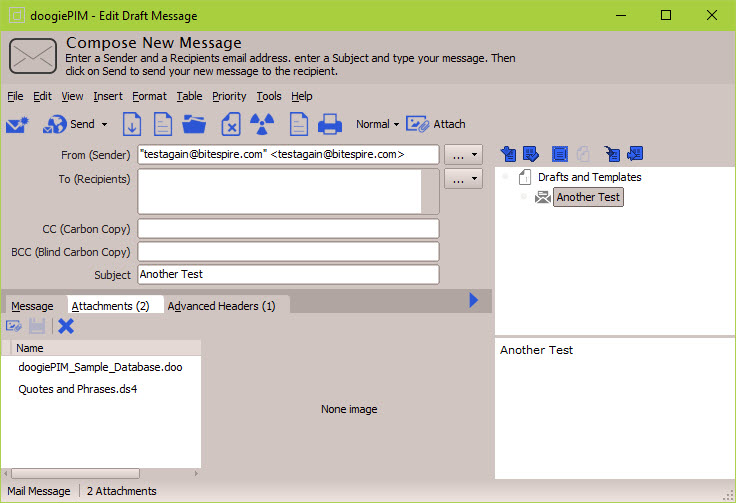Open the File menu
736x503 pixels.
point(15,96)
